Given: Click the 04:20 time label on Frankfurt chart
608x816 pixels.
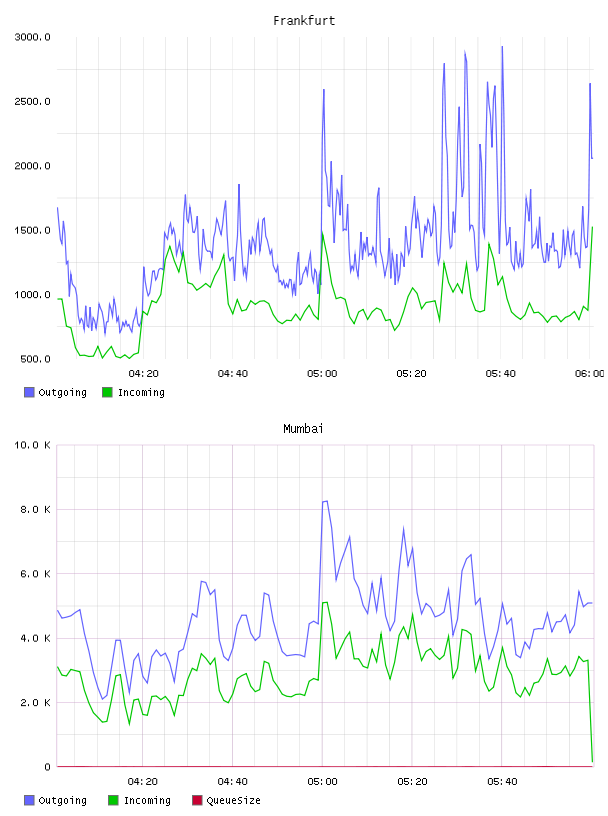Looking at the screenshot, I should 143,374.
